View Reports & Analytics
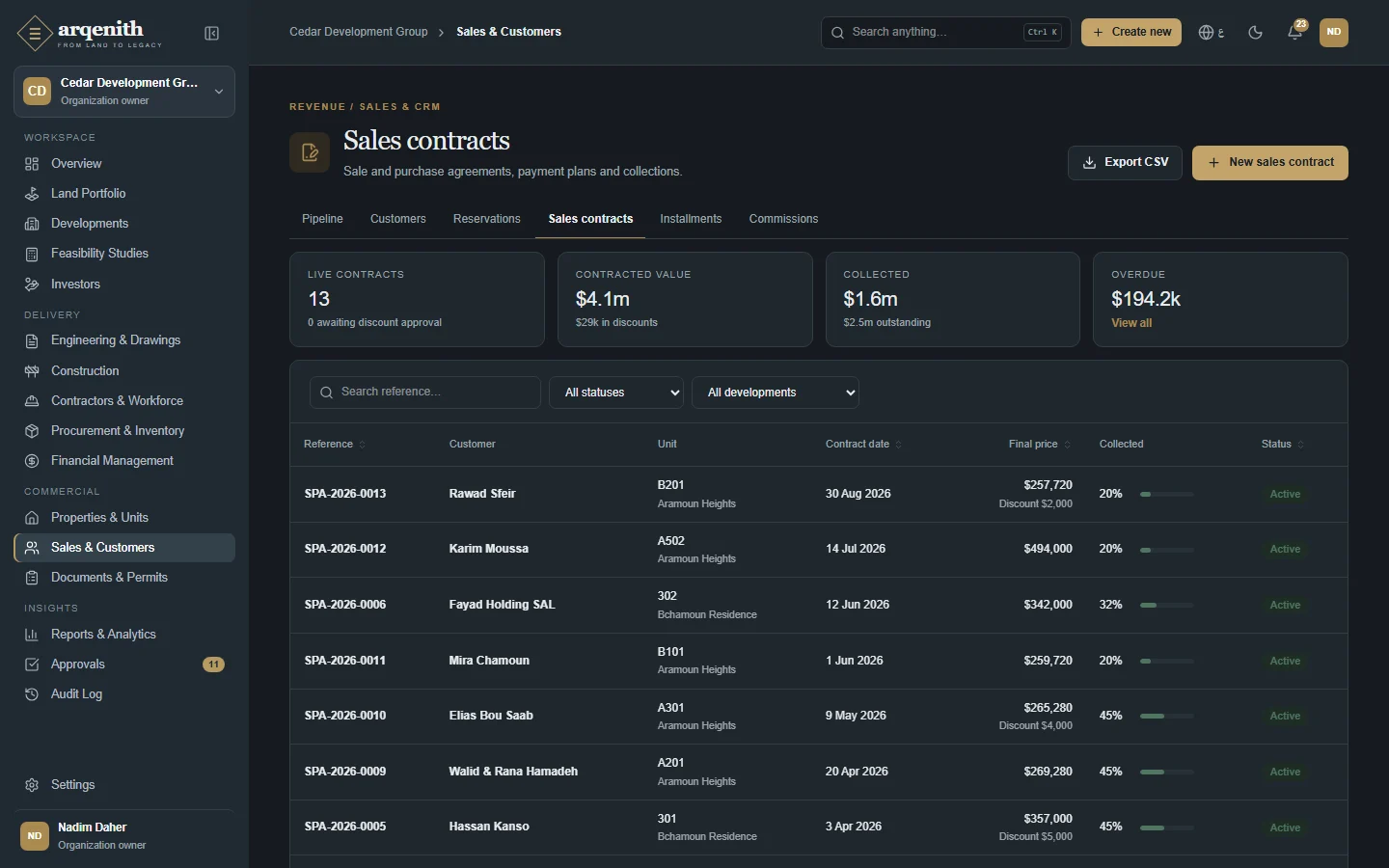 [x=124, y=635]
